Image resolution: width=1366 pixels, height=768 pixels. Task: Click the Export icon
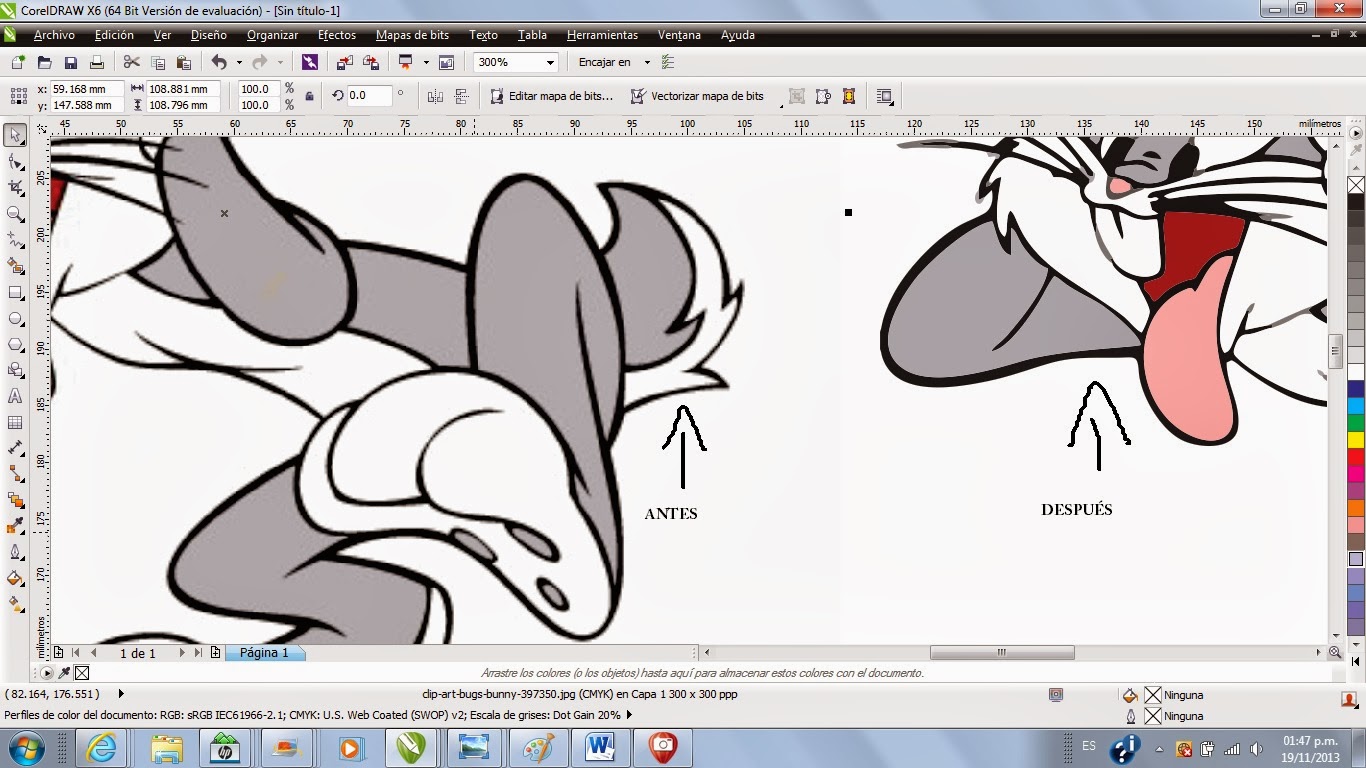tap(371, 62)
